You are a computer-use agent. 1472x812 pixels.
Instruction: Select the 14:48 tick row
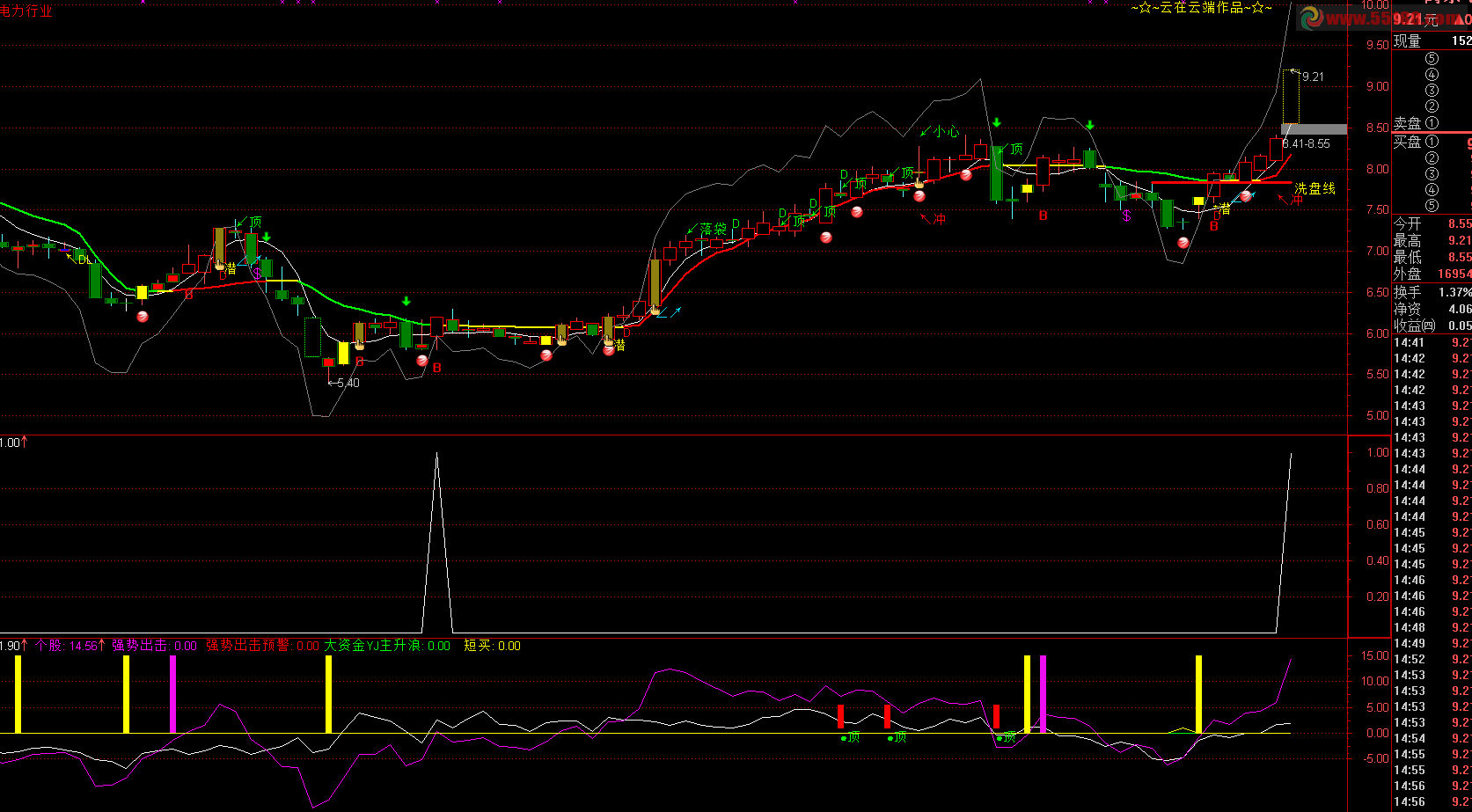click(x=1432, y=627)
